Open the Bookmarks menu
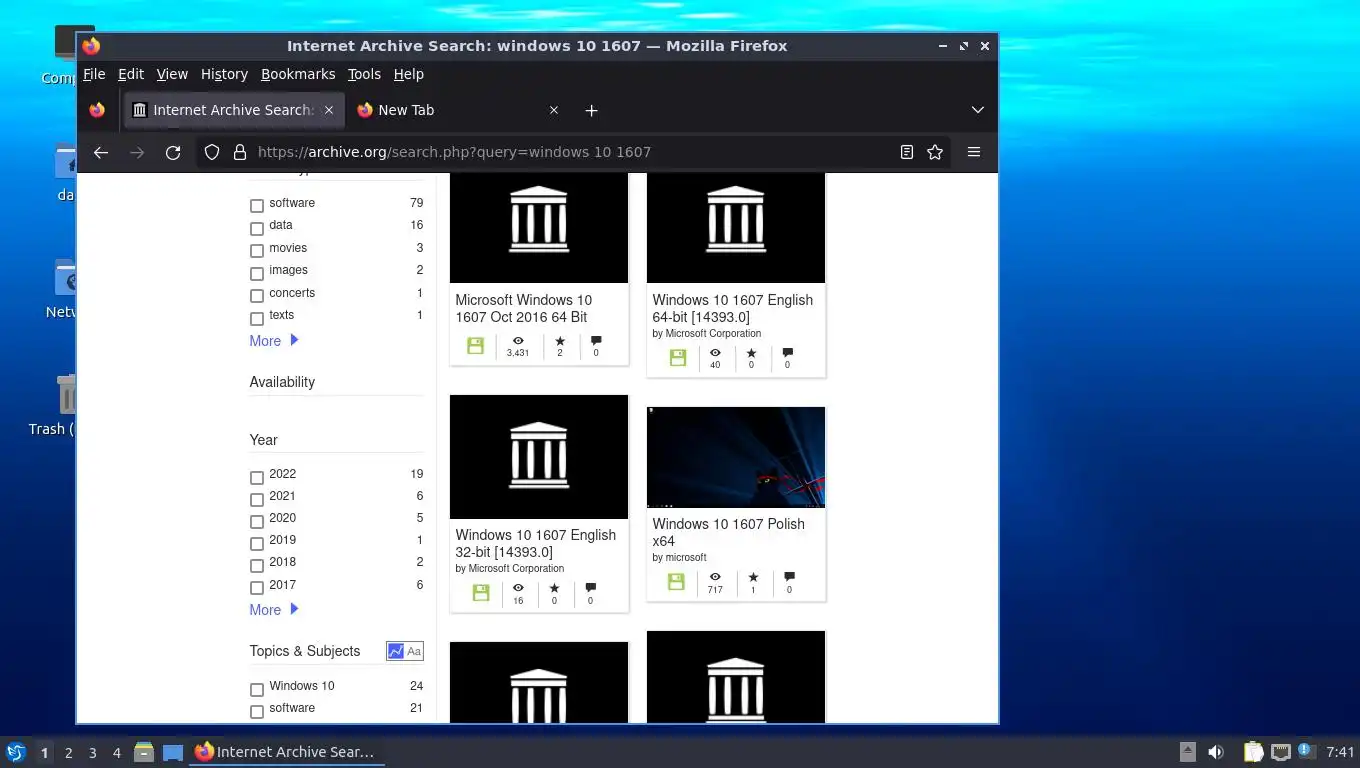The width and height of the screenshot is (1360, 768). [298, 74]
